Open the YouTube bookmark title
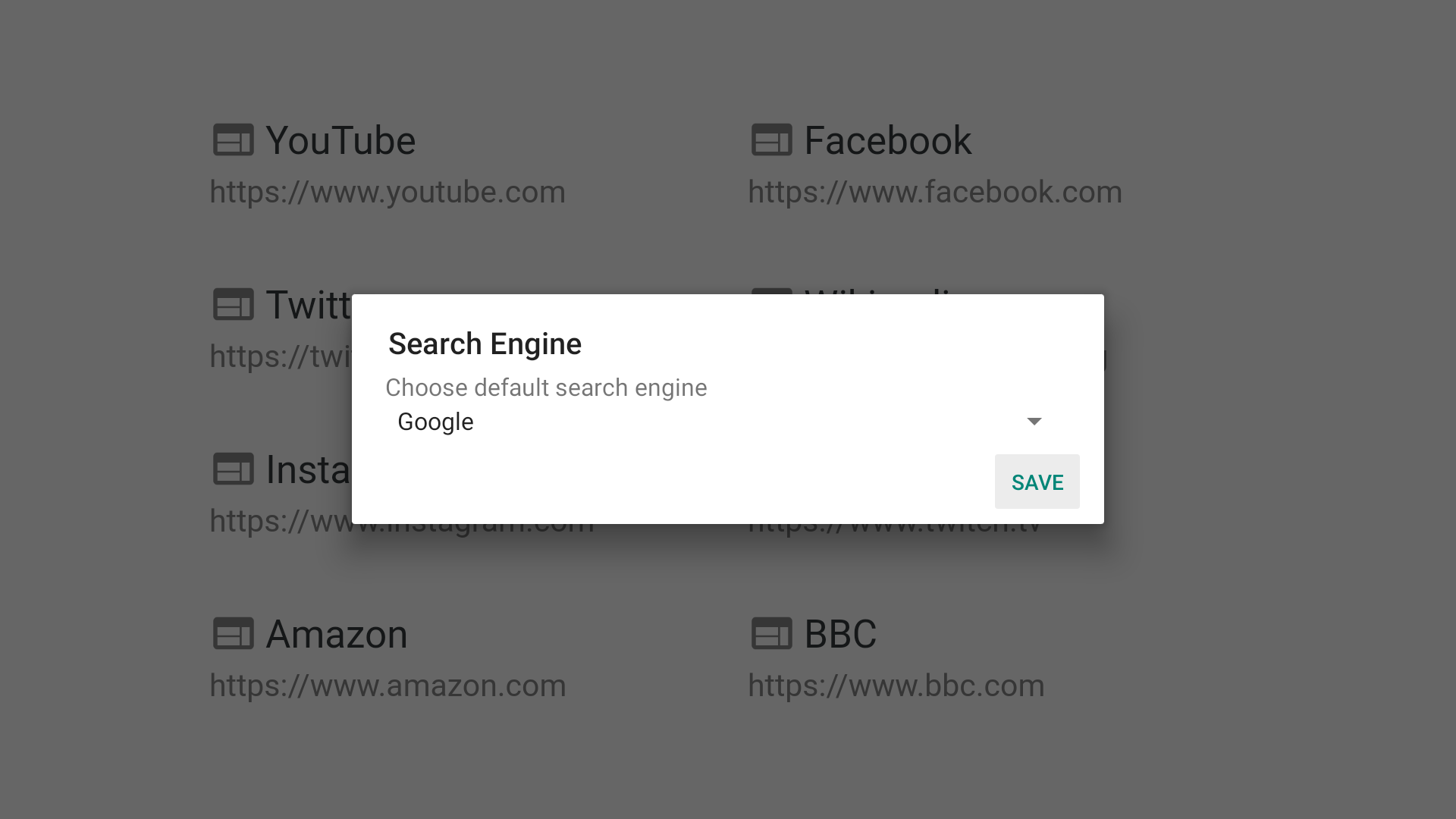1456x819 pixels. (x=340, y=141)
